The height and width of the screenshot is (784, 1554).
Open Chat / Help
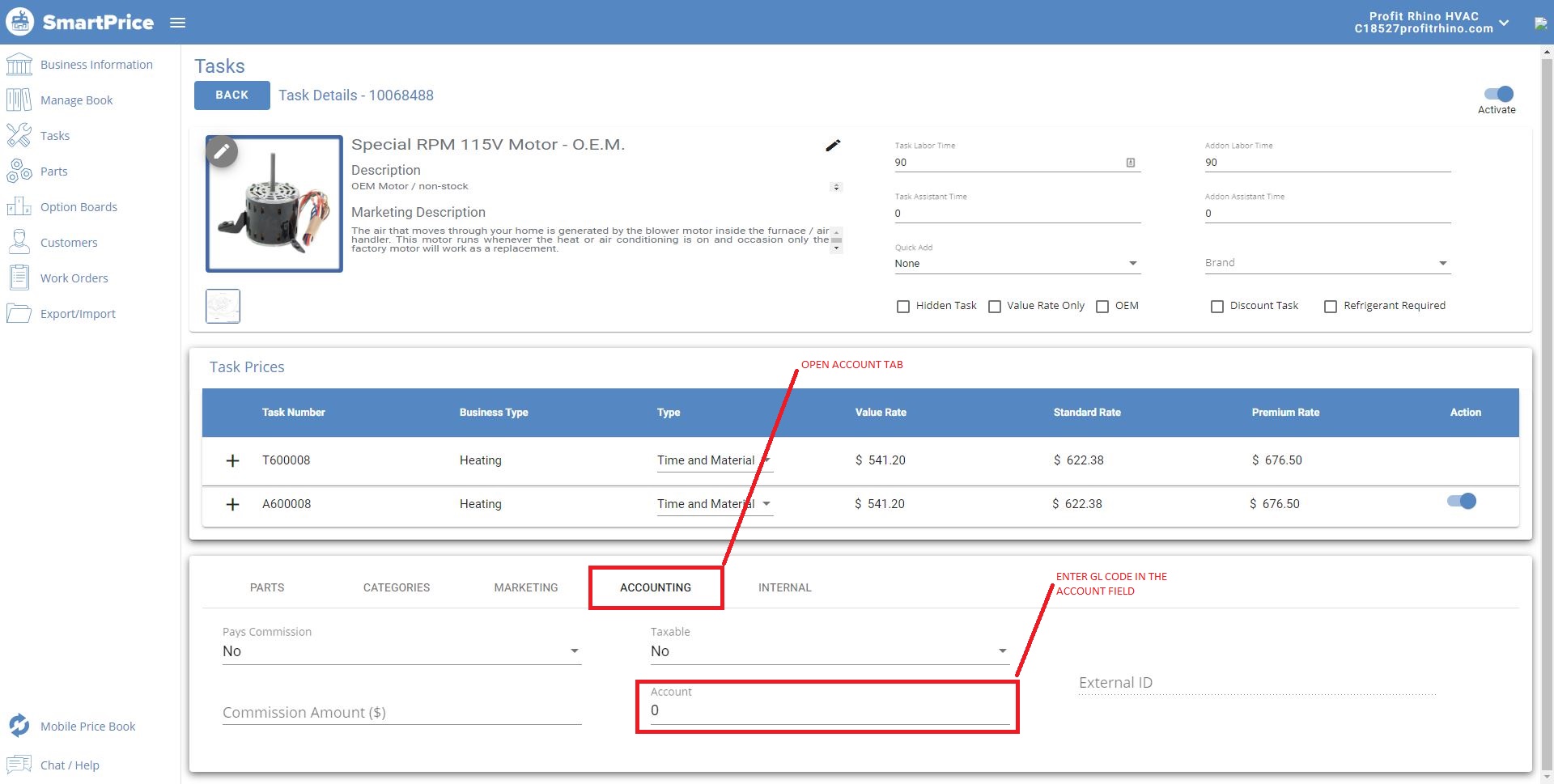[70, 765]
